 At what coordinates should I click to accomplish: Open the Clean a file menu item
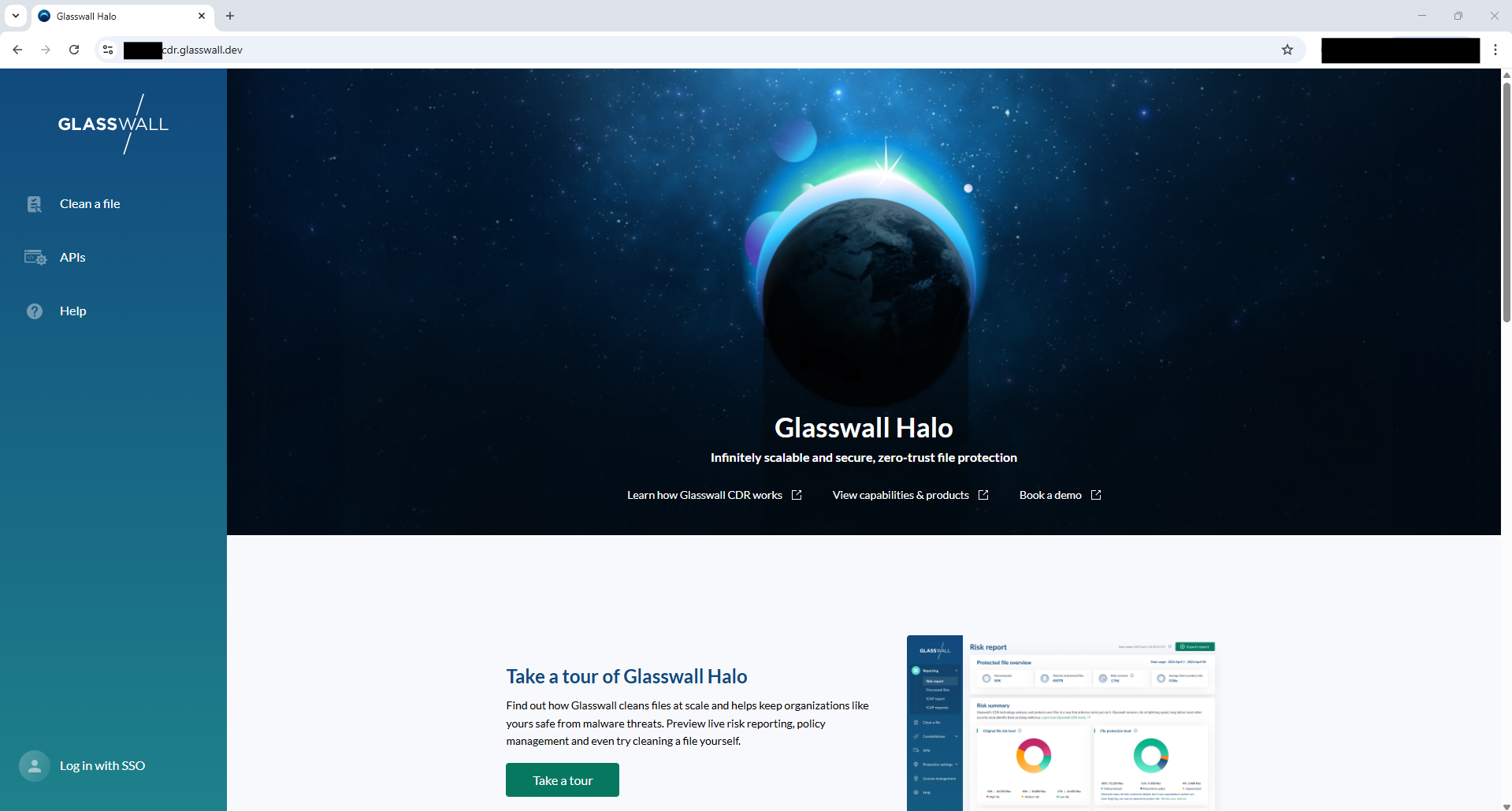tap(90, 204)
